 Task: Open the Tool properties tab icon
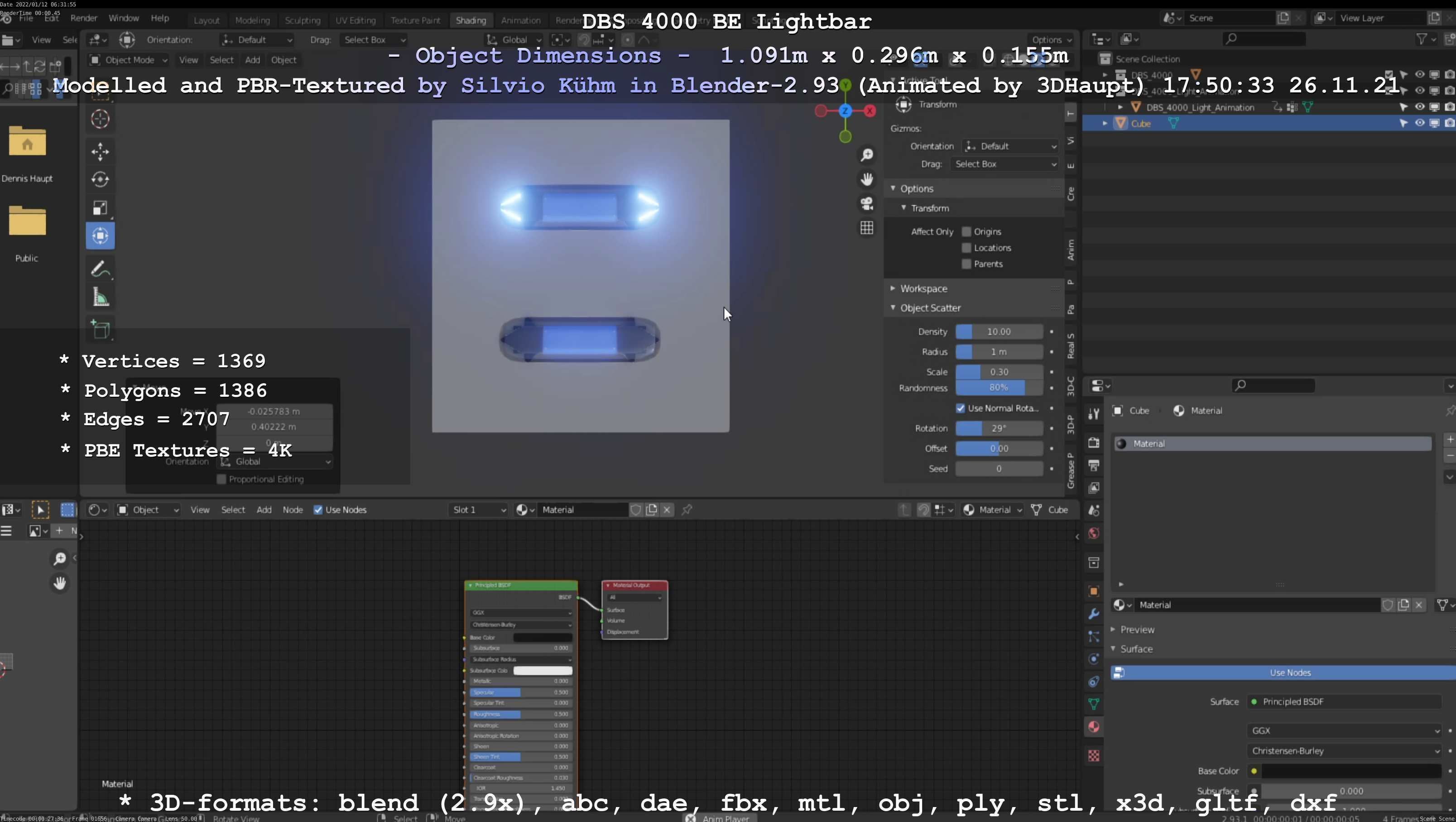(x=1094, y=414)
